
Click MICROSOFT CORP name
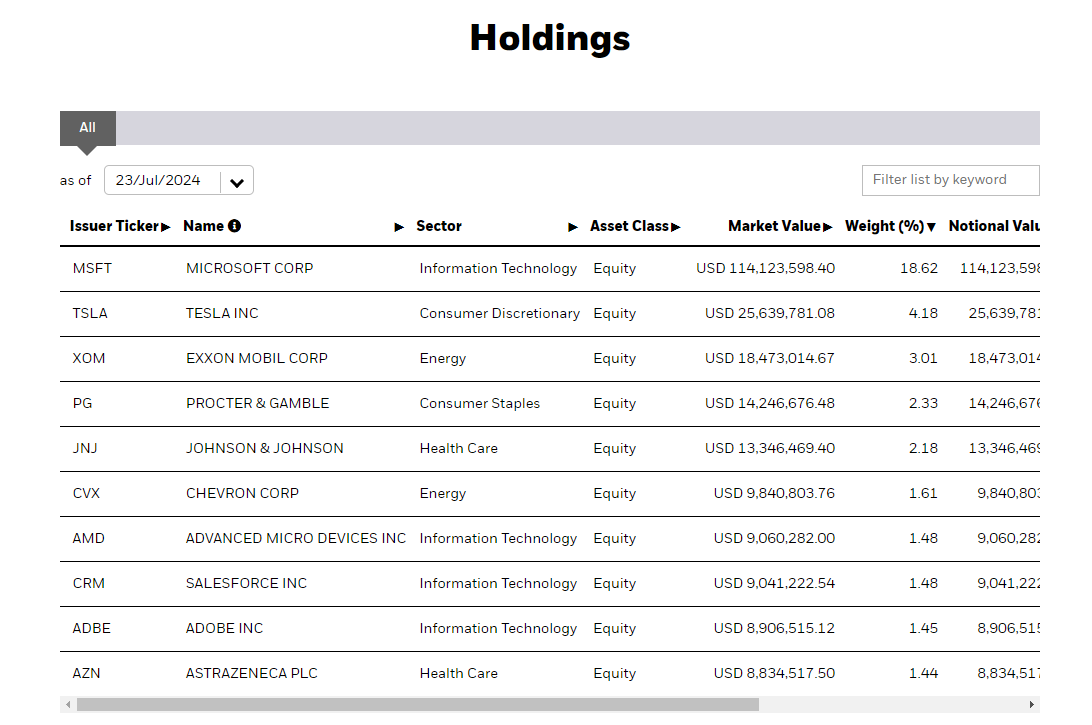249,269
